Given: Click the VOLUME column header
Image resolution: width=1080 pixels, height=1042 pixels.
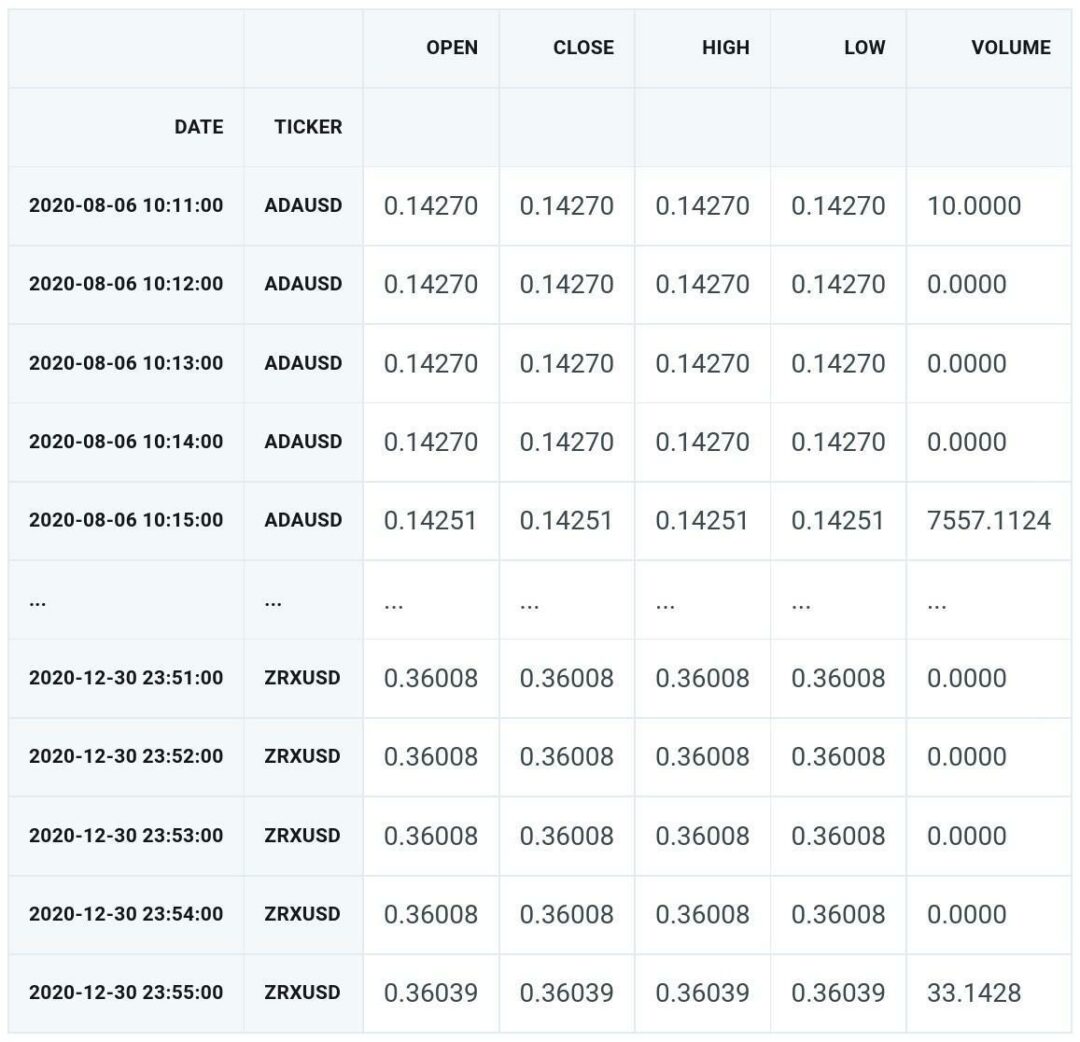Looking at the screenshot, I should pos(1010,48).
